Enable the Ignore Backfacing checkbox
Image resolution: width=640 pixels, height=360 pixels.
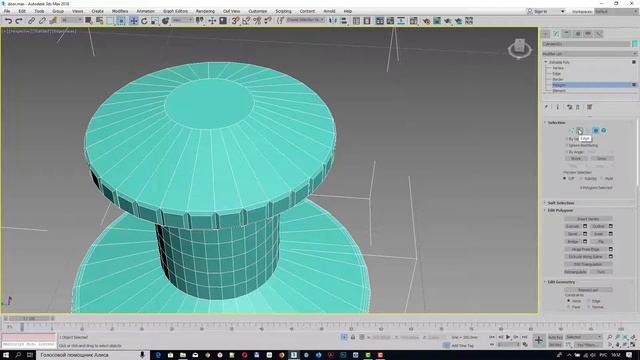pyautogui.click(x=567, y=145)
